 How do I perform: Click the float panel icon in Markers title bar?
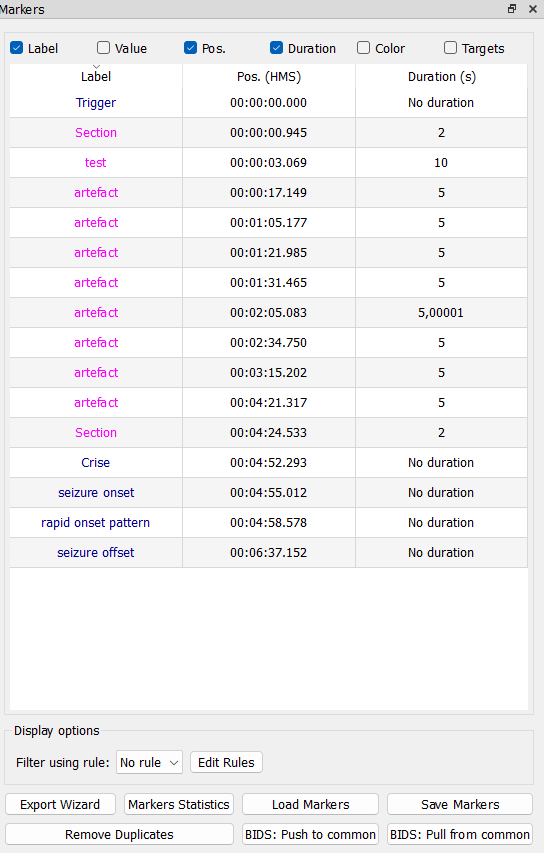[x=512, y=9]
